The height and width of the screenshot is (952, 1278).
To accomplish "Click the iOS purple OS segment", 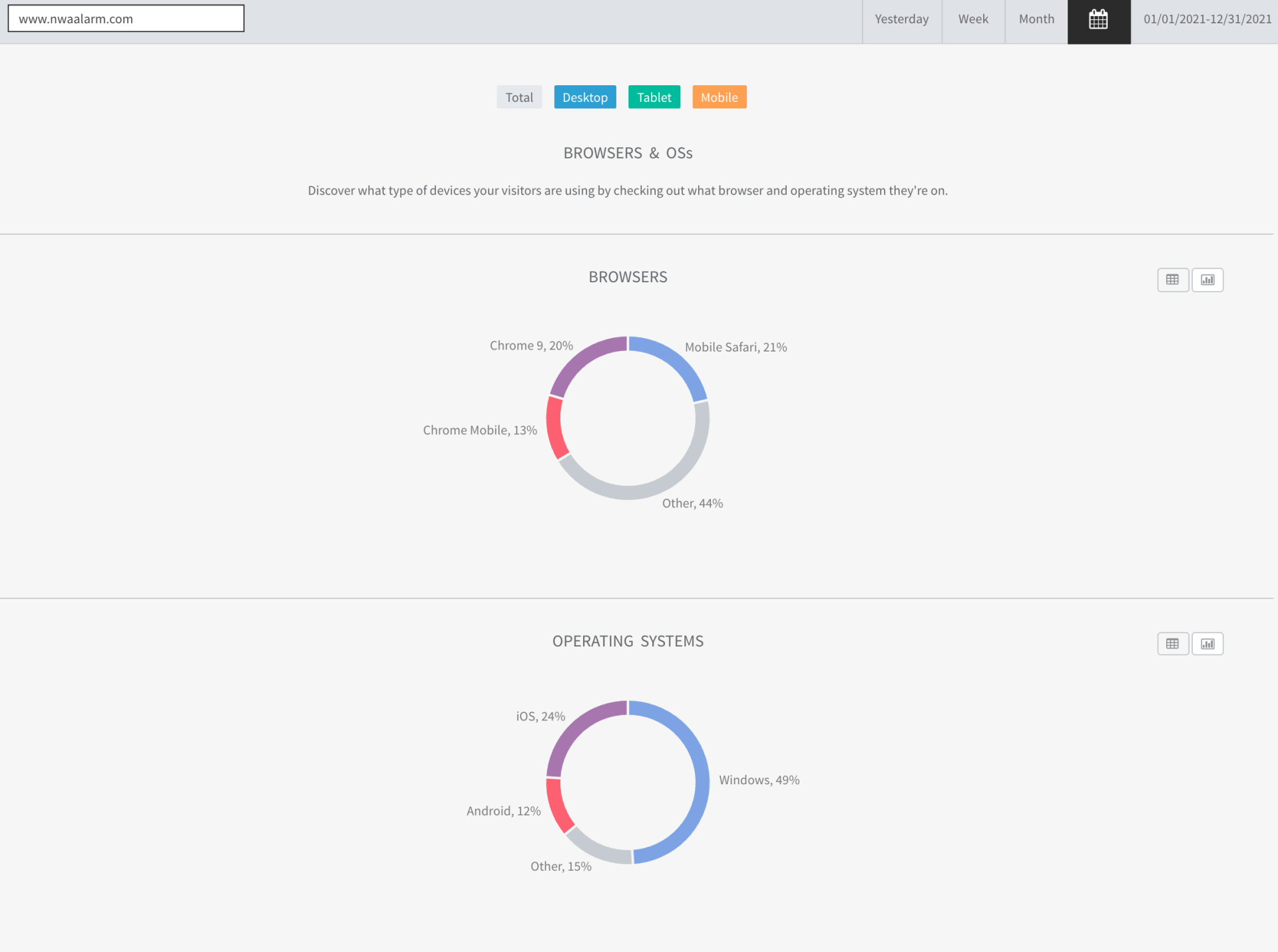I will click(578, 727).
